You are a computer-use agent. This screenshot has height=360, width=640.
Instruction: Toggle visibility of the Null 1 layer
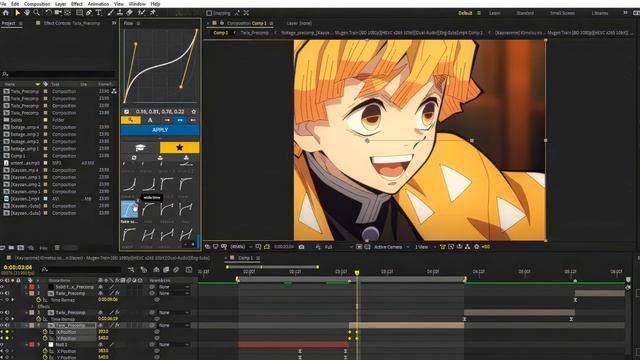coord(2,344)
